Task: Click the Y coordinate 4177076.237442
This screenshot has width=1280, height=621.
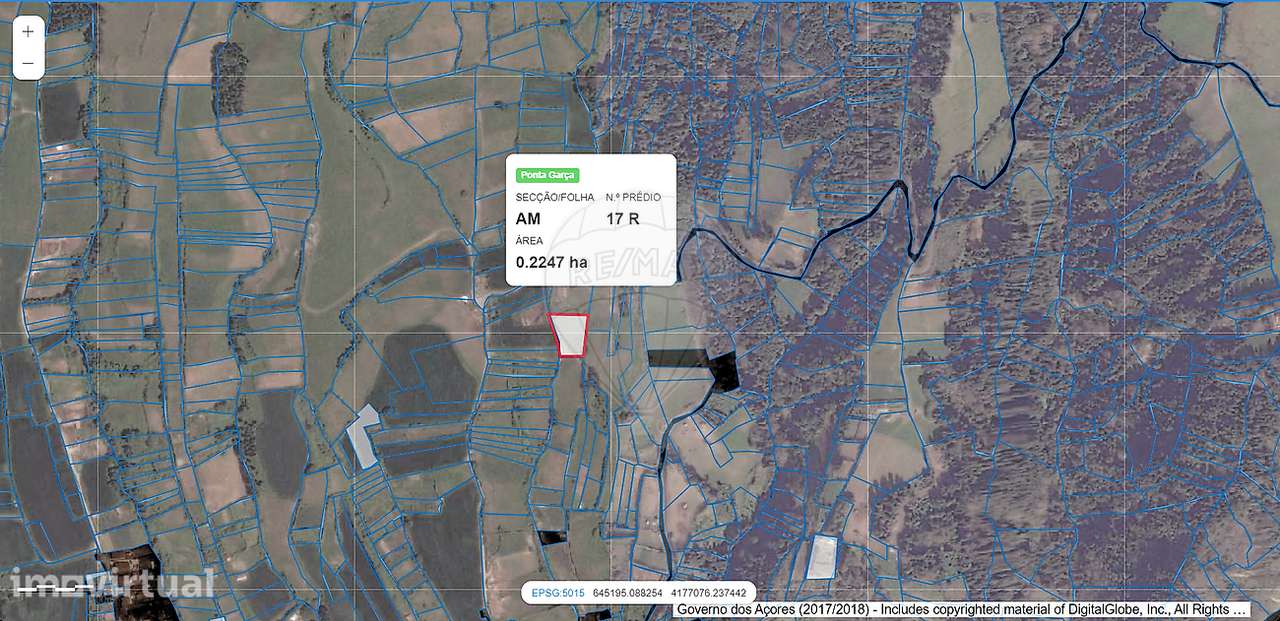Action: tap(708, 593)
